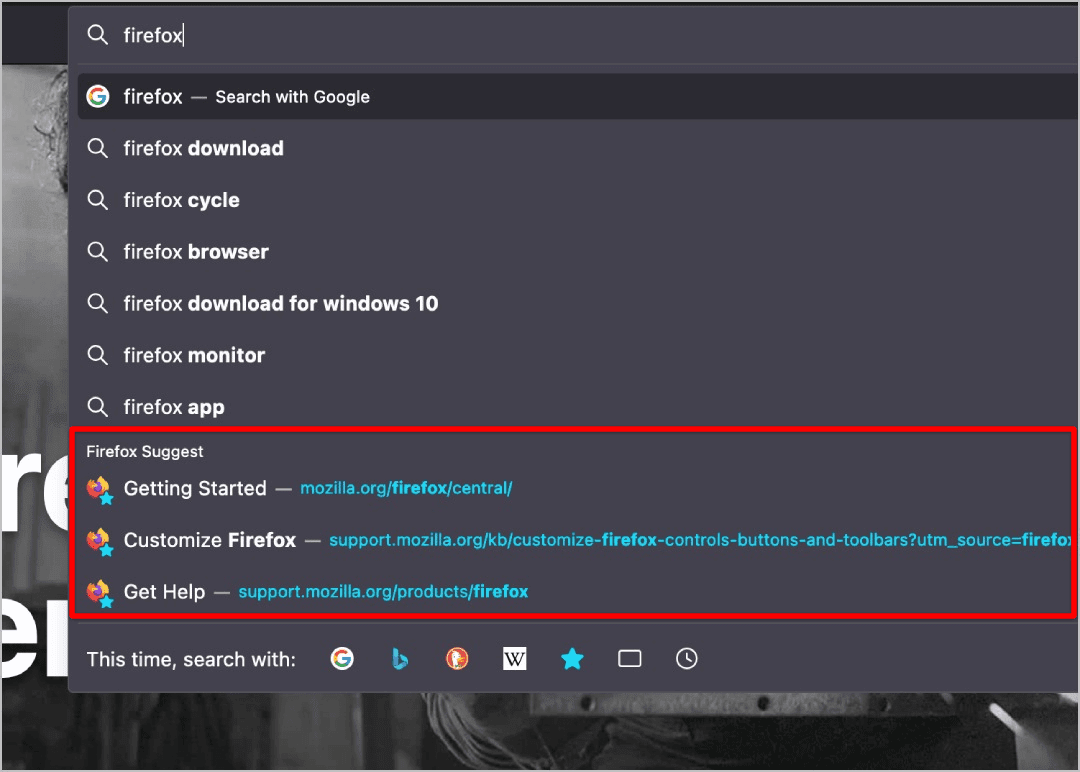Click the Firefox icon beside Getting Started
This screenshot has height=772, width=1080.
tap(98, 489)
